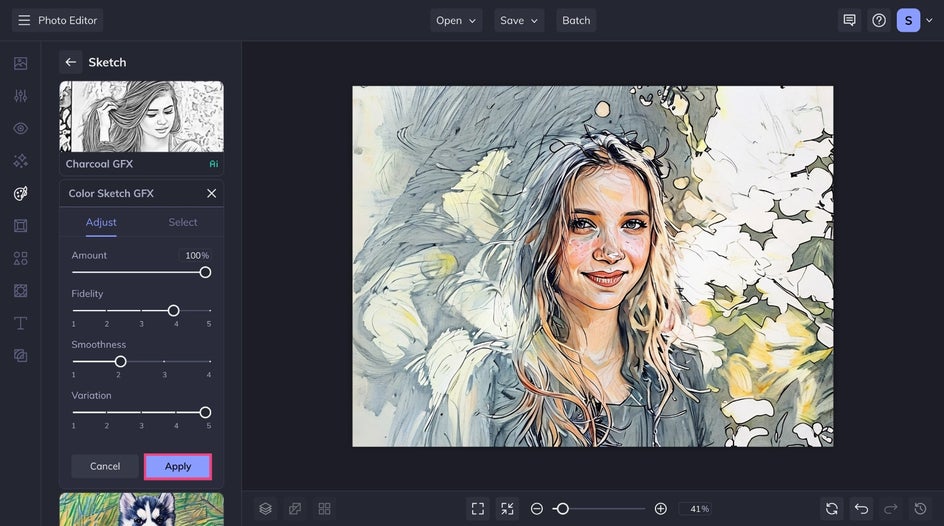The width and height of the screenshot is (944, 526).
Task: Switch to the Select tab
Action: pos(183,222)
